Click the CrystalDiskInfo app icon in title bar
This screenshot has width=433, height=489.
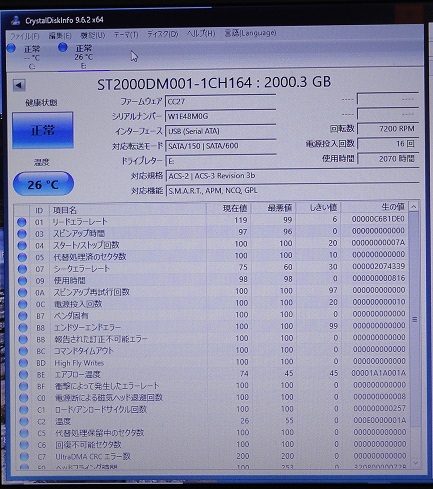click(15, 20)
